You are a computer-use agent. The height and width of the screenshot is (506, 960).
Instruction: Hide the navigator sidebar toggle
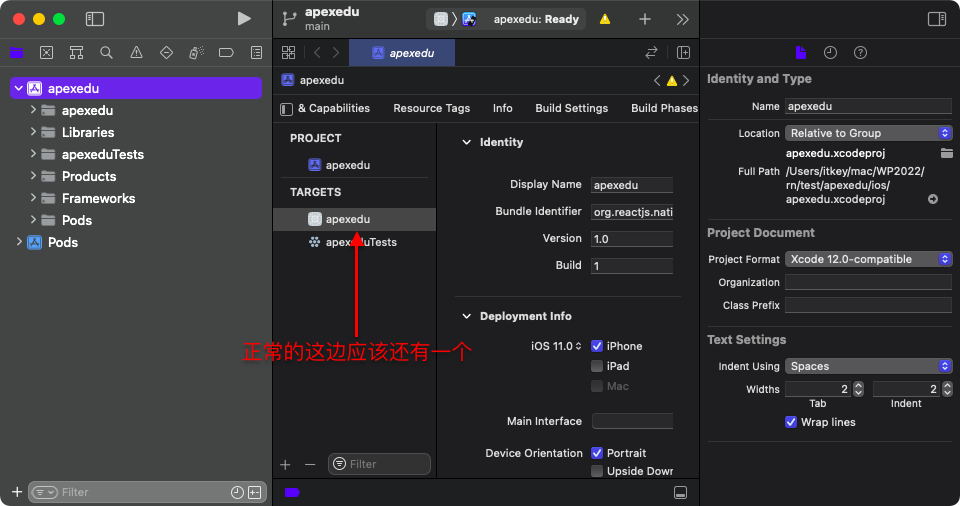coord(95,19)
